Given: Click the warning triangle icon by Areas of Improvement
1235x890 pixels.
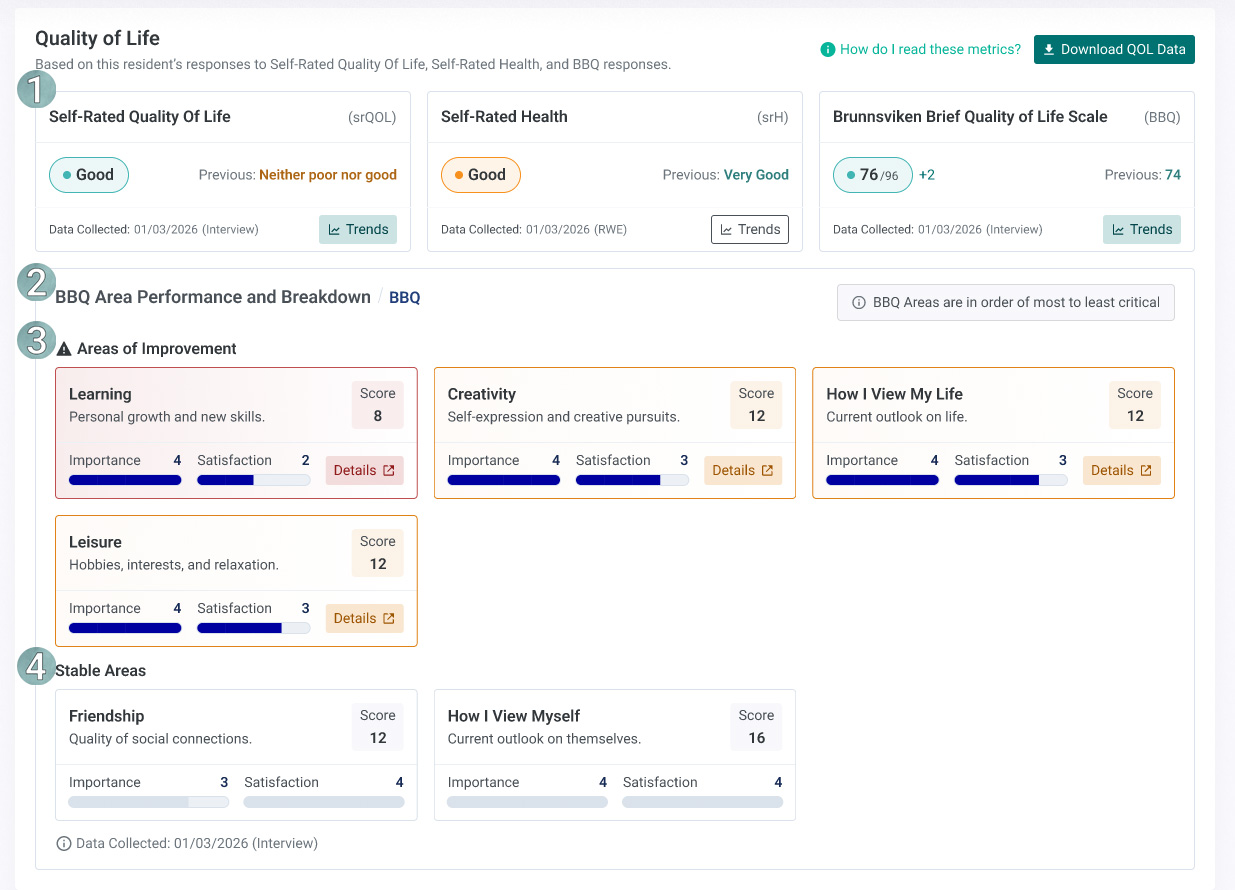Looking at the screenshot, I should click(x=64, y=349).
